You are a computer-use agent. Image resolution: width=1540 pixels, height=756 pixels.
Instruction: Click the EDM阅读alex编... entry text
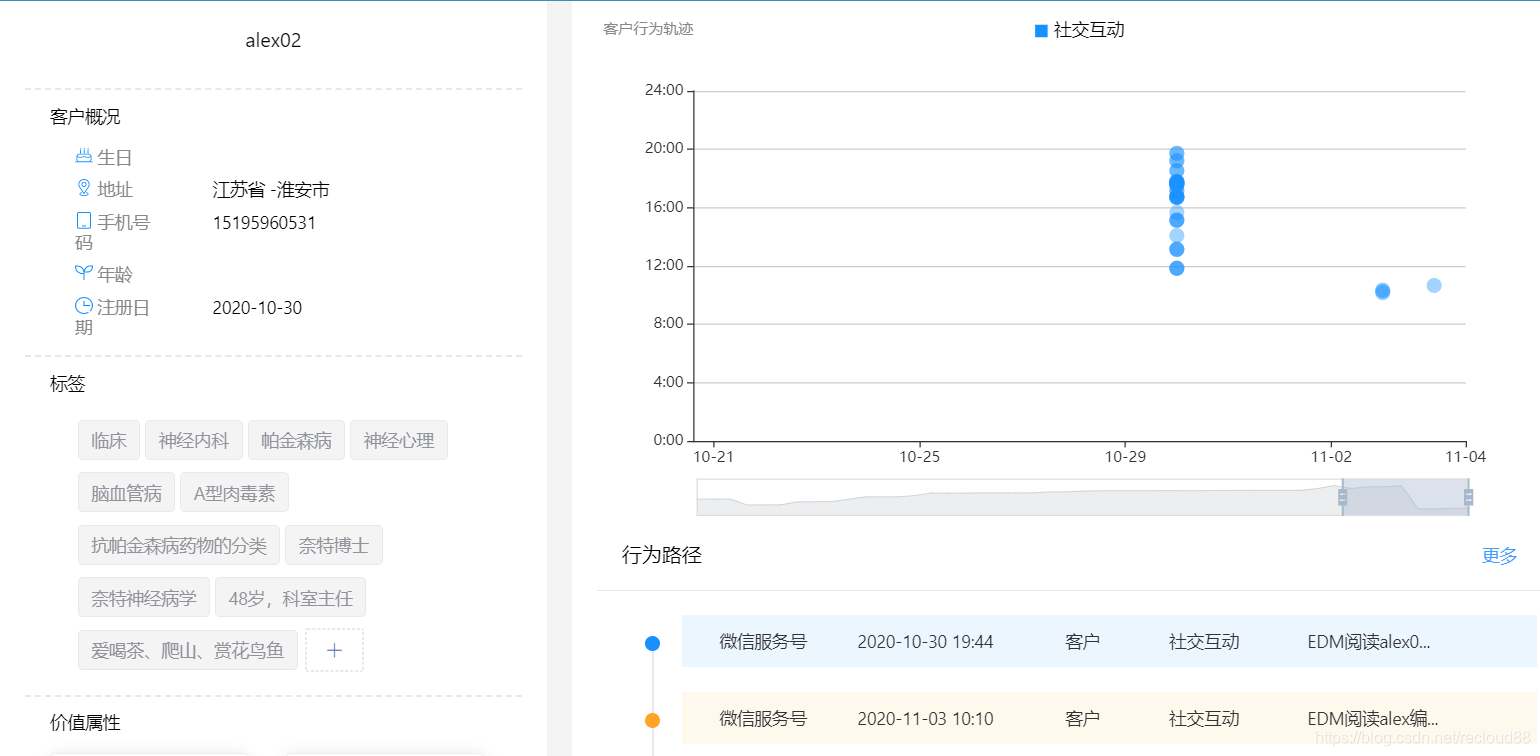pyautogui.click(x=1373, y=719)
